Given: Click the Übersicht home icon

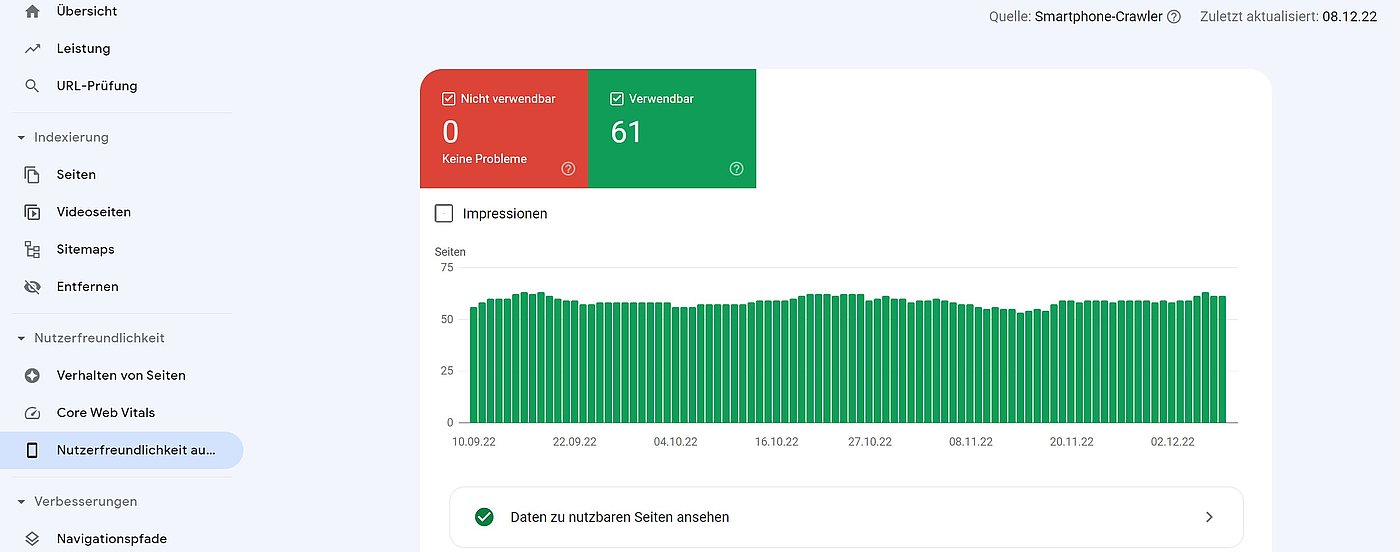Looking at the screenshot, I should coord(32,12).
